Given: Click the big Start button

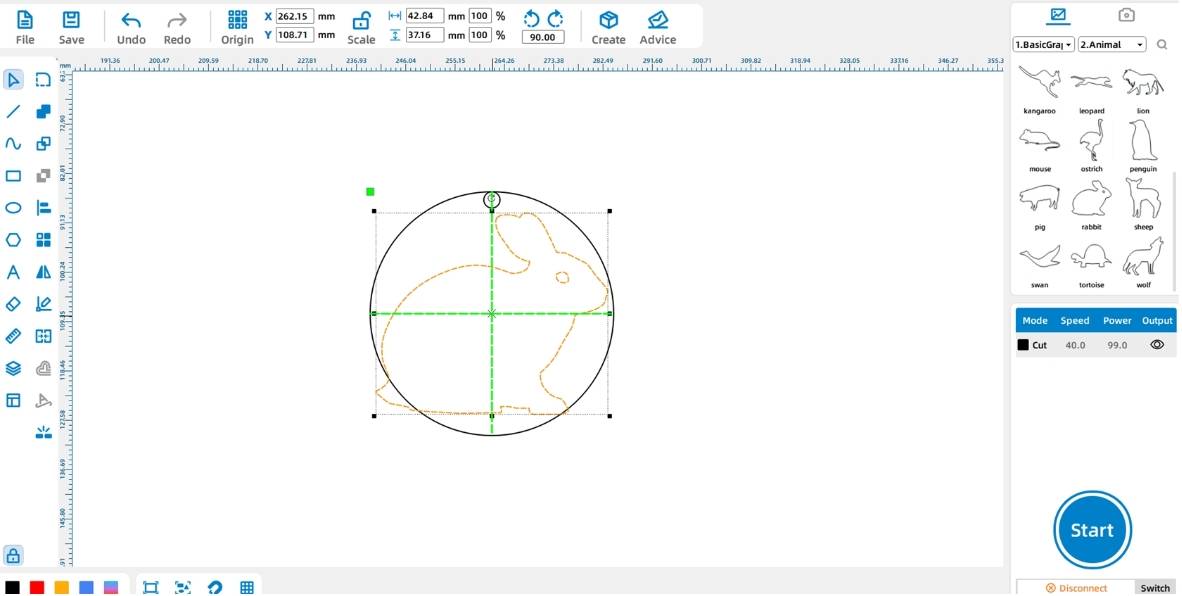Looking at the screenshot, I should point(1092,530).
